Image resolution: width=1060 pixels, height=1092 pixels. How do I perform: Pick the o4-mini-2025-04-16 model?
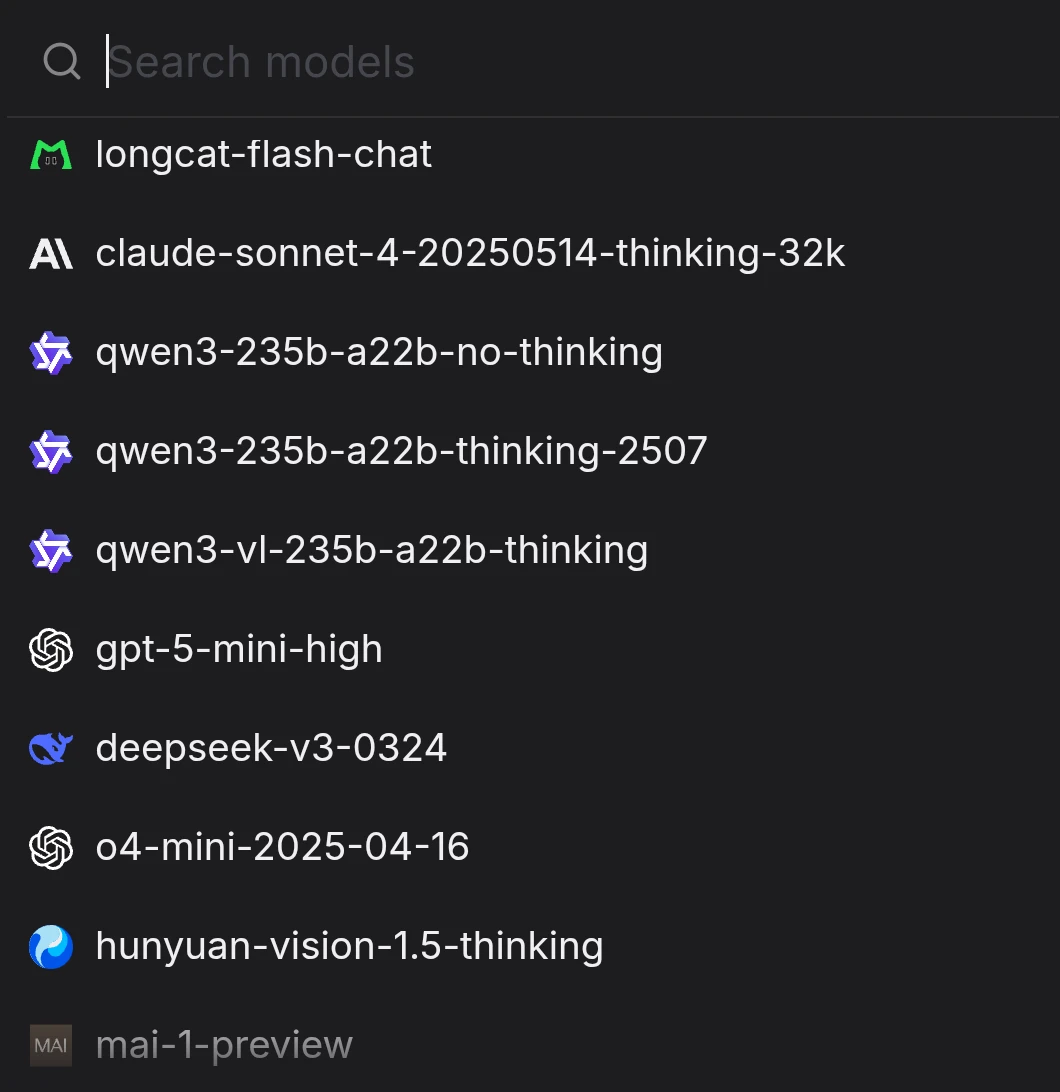pos(282,848)
